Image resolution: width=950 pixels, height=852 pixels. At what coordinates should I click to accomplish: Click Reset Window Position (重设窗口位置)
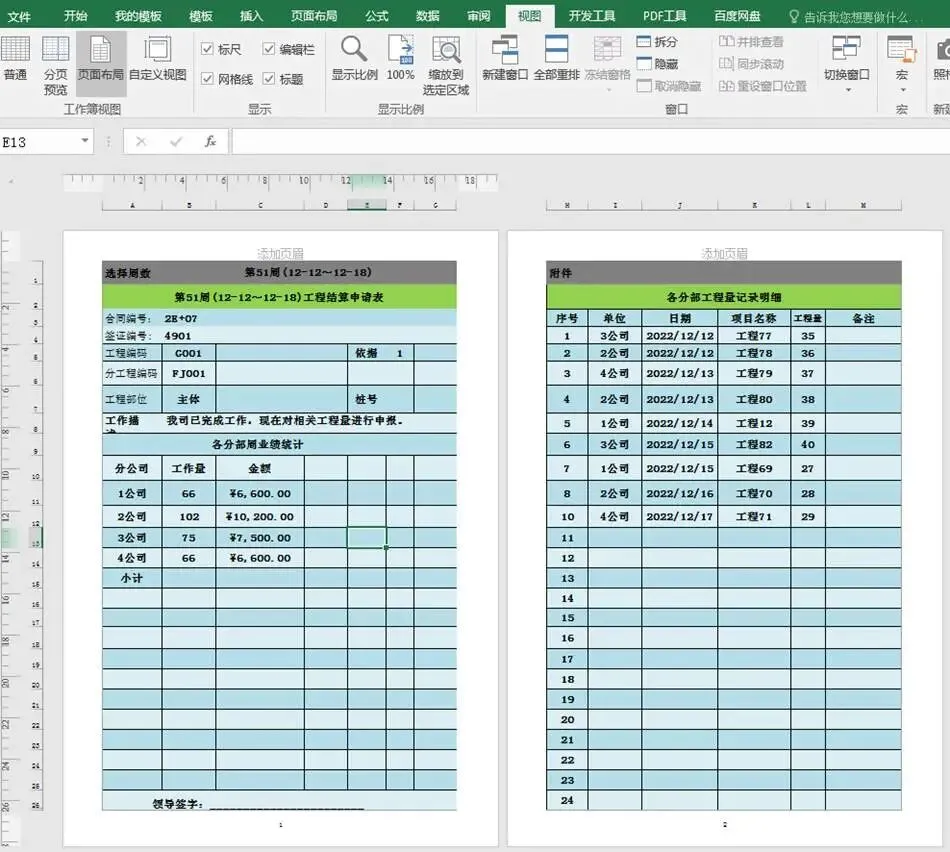tap(762, 86)
